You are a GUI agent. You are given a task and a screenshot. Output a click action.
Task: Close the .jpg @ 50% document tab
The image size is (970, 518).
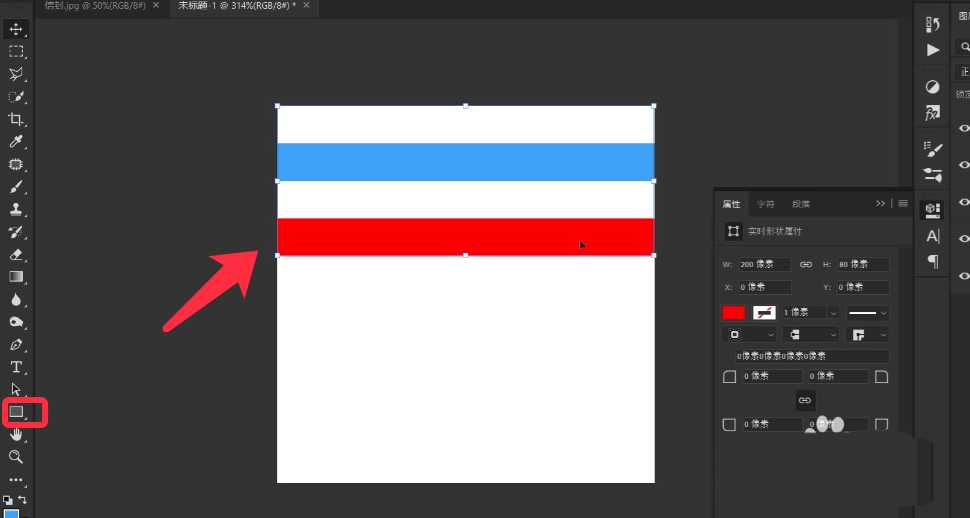point(155,5)
